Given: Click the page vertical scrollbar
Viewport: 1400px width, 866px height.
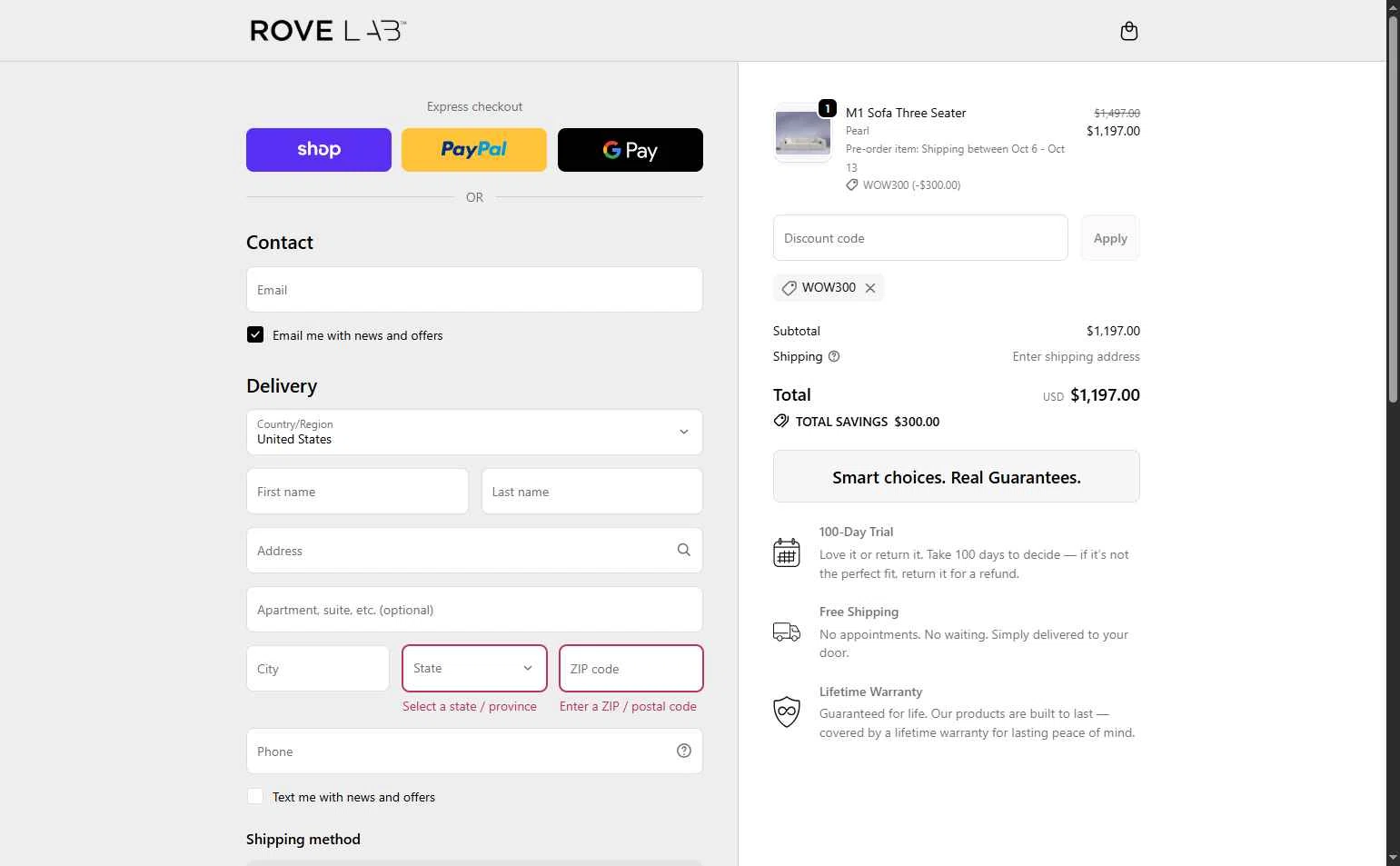Looking at the screenshot, I should [x=1393, y=209].
